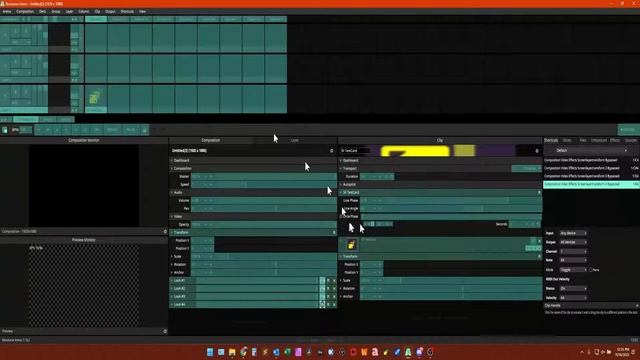Collapse the Video section in Composition panel
The height and width of the screenshot is (360, 640).
pos(172,216)
